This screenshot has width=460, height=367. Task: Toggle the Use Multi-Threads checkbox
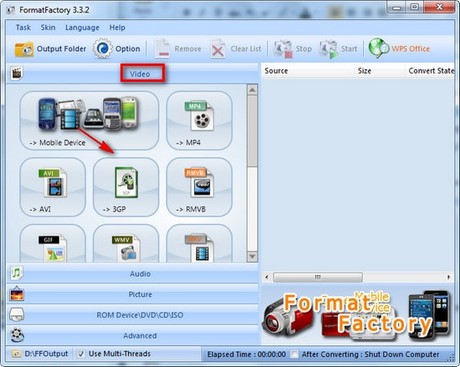pos(81,354)
